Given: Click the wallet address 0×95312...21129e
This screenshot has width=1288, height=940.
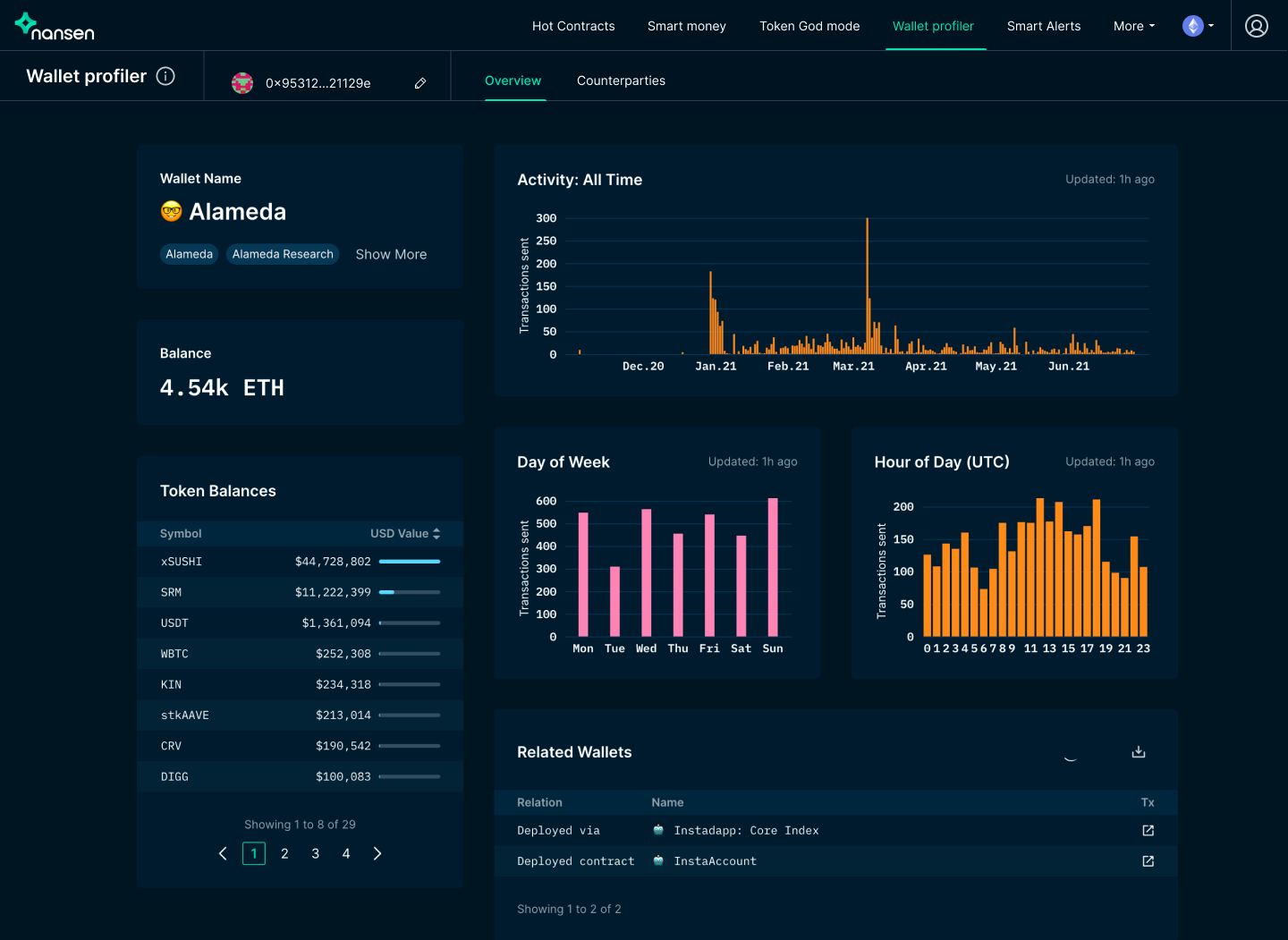Looking at the screenshot, I should pos(318,83).
